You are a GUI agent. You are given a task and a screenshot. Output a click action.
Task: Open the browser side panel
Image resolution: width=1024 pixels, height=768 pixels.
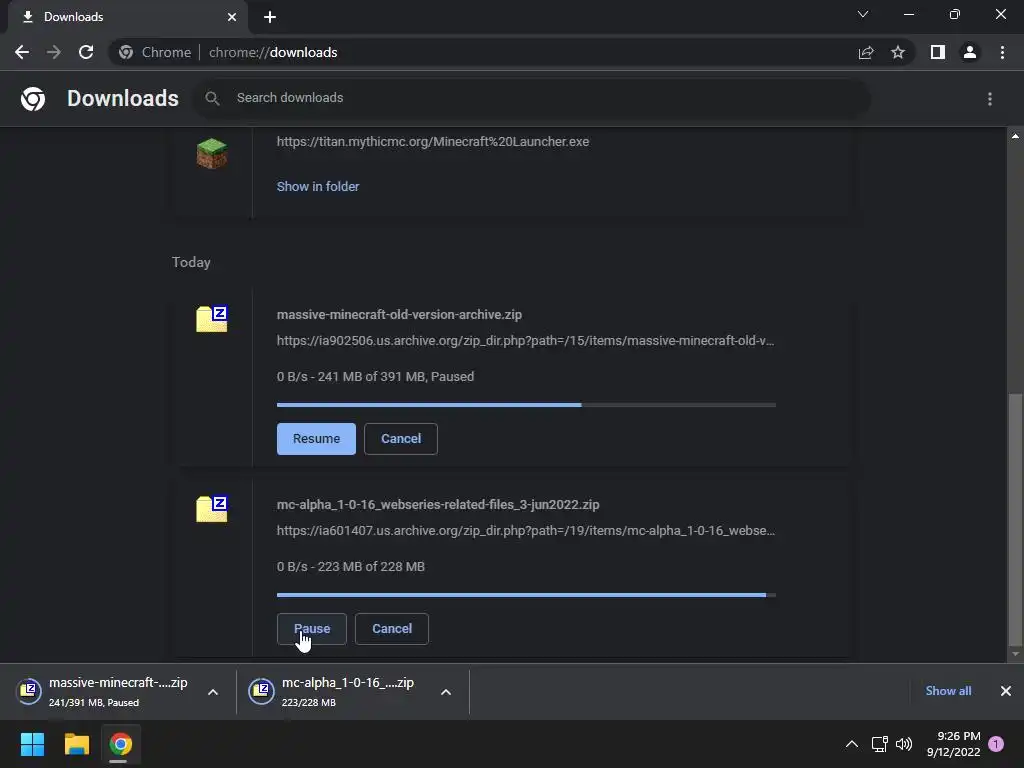(938, 52)
